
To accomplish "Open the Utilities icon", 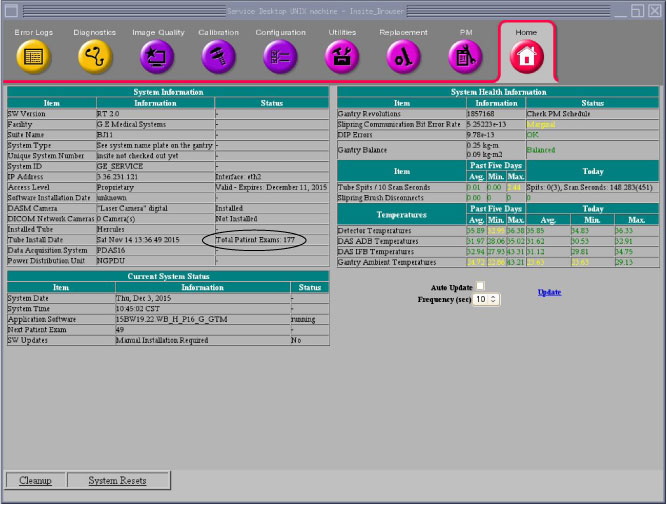I will [x=342, y=56].
